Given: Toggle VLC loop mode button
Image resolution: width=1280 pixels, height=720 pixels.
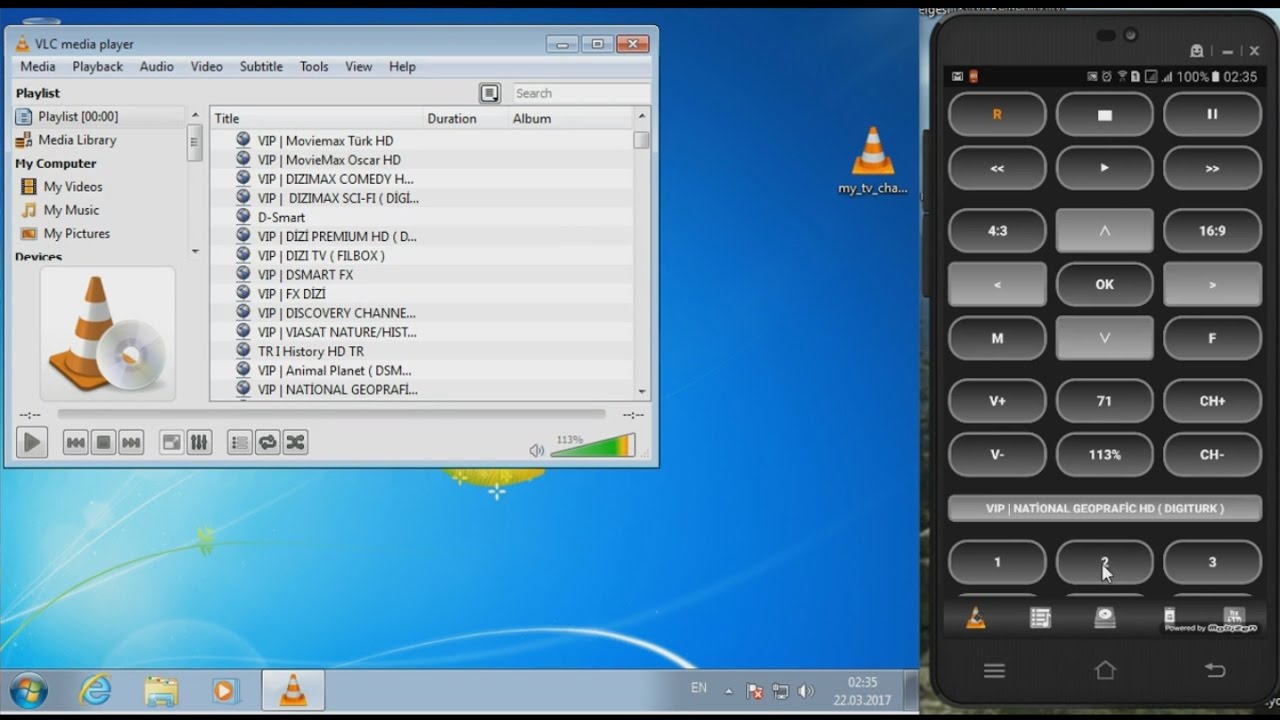Looking at the screenshot, I should click(267, 442).
